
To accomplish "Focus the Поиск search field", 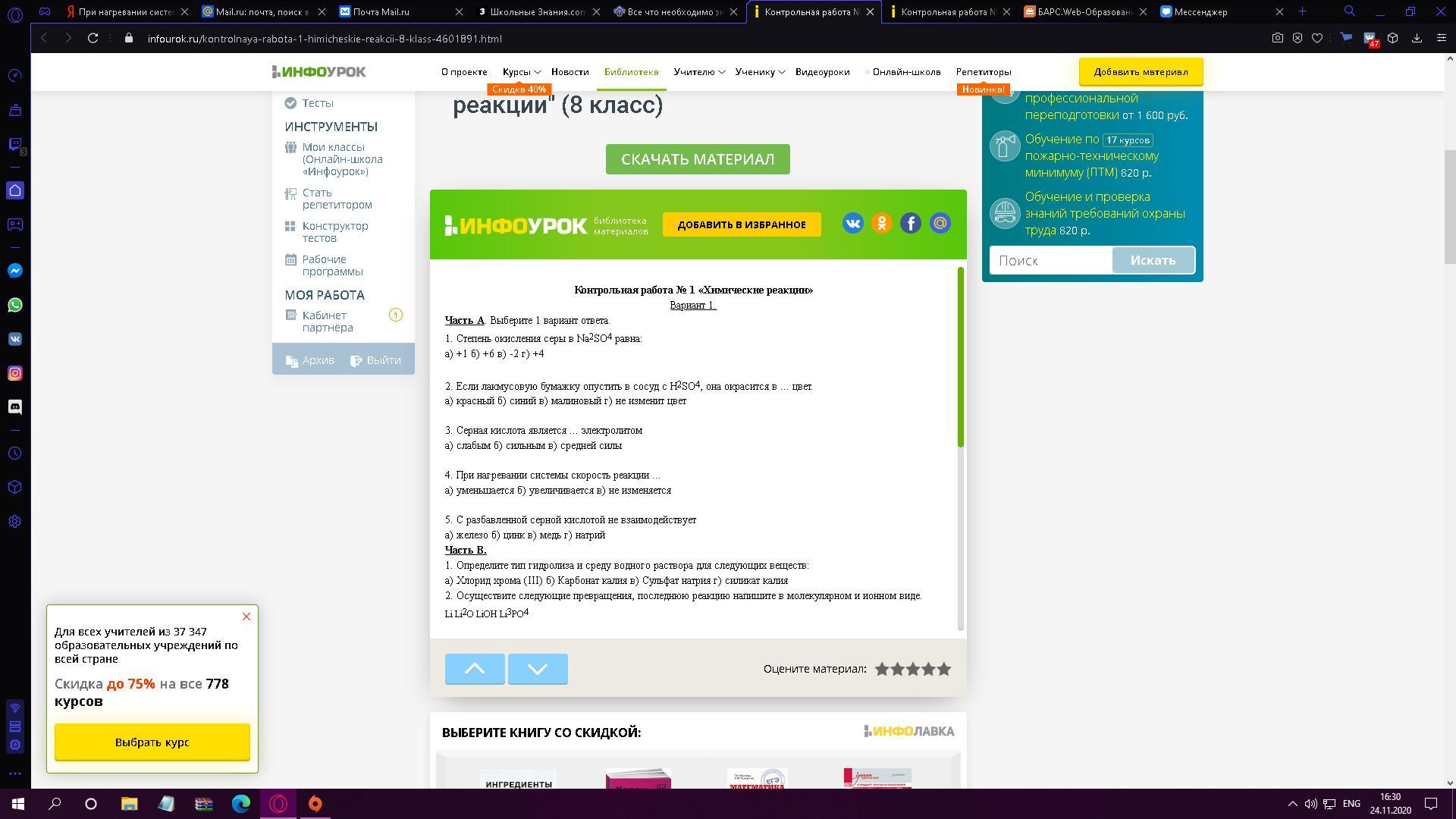I will click(x=1051, y=260).
